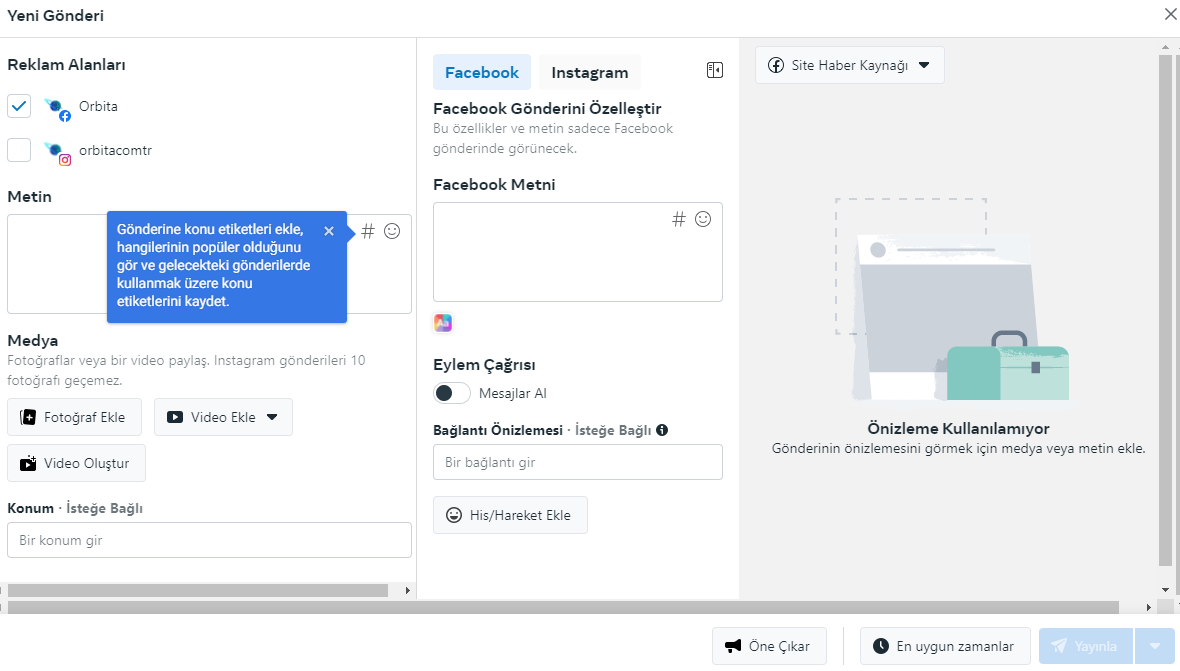This screenshot has height=671, width=1180.
Task: Focus the Facebook Metni text area
Action: point(578,252)
